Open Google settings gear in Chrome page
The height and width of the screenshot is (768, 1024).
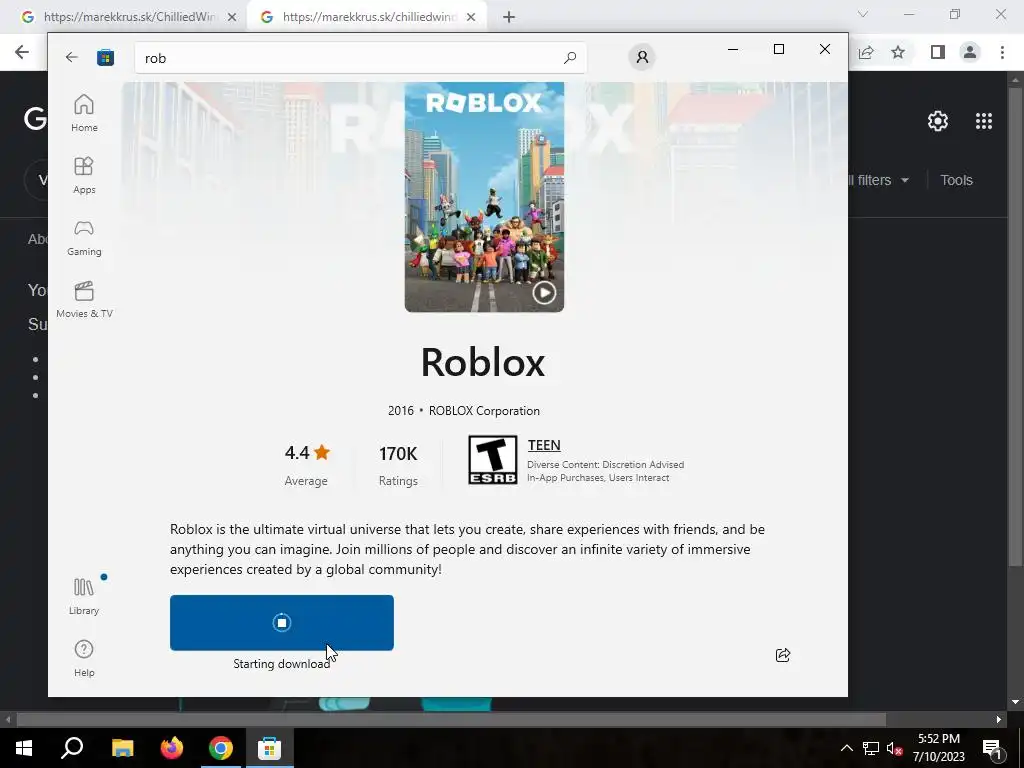point(938,121)
